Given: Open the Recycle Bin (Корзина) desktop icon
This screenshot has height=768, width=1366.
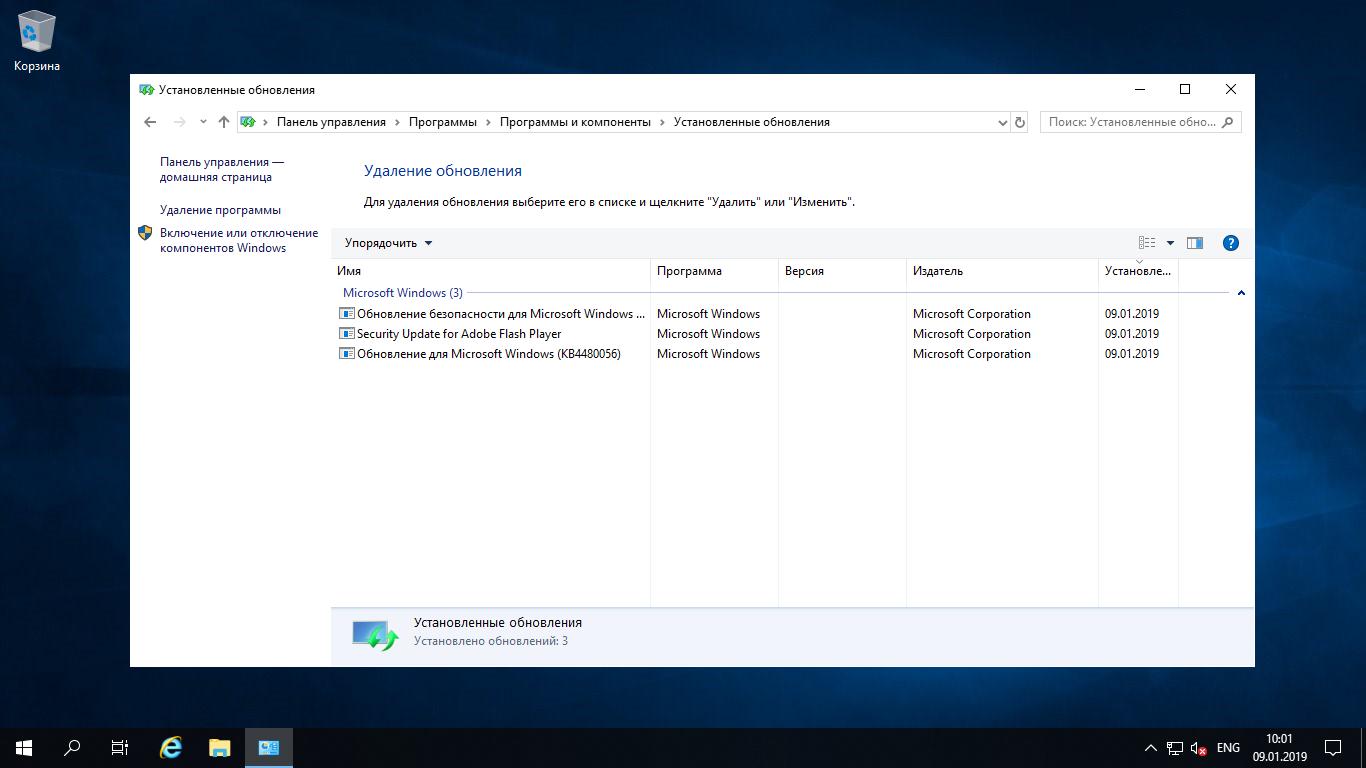Looking at the screenshot, I should (37, 40).
